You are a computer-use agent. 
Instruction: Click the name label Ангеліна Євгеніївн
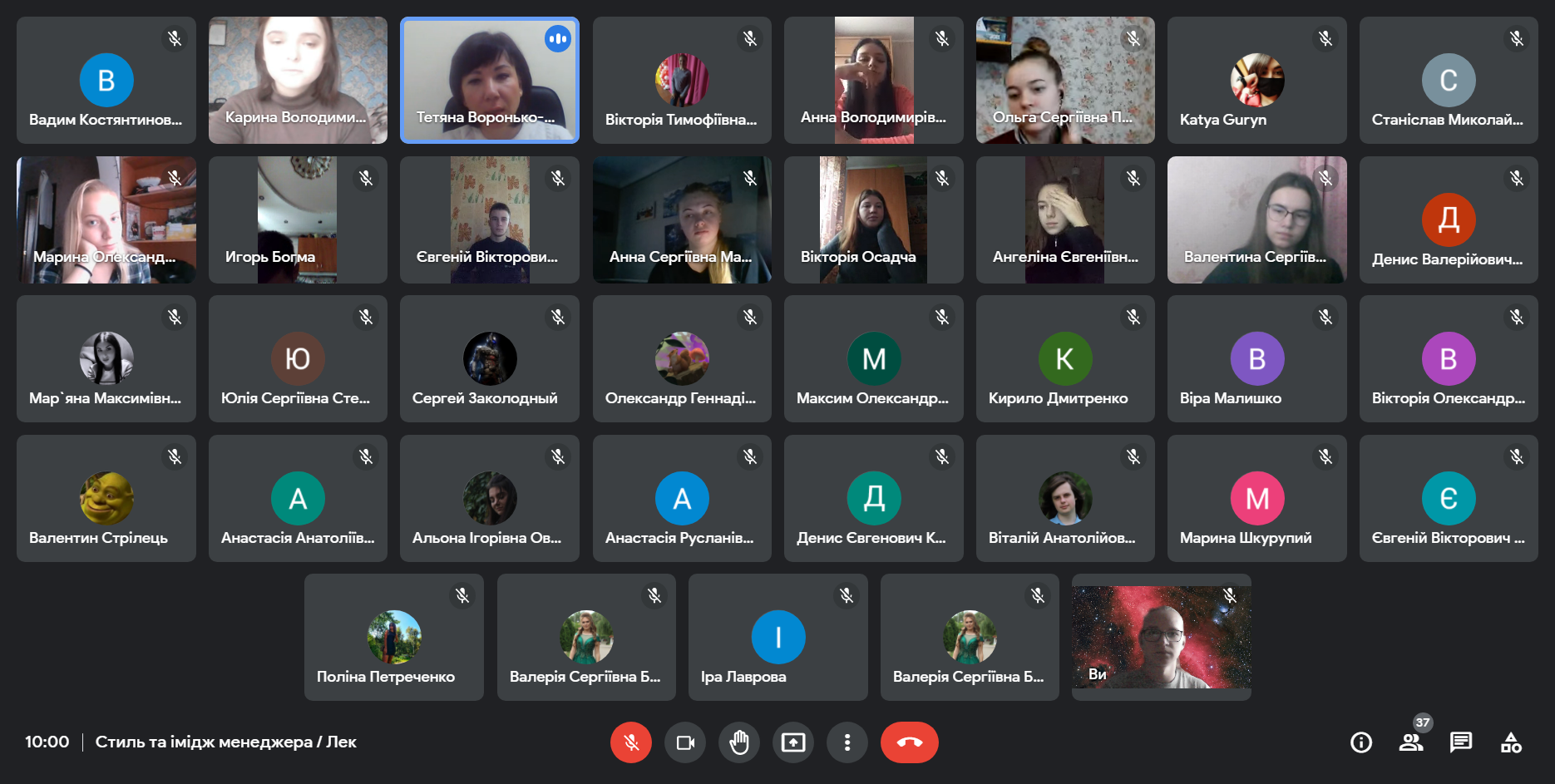coord(1065,257)
